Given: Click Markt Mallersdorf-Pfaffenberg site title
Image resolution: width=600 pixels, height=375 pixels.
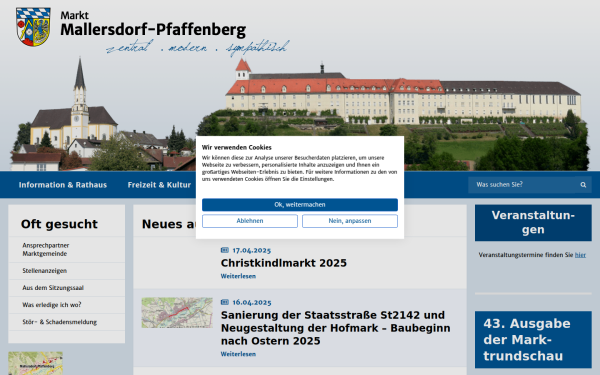Looking at the screenshot, I should [153, 25].
